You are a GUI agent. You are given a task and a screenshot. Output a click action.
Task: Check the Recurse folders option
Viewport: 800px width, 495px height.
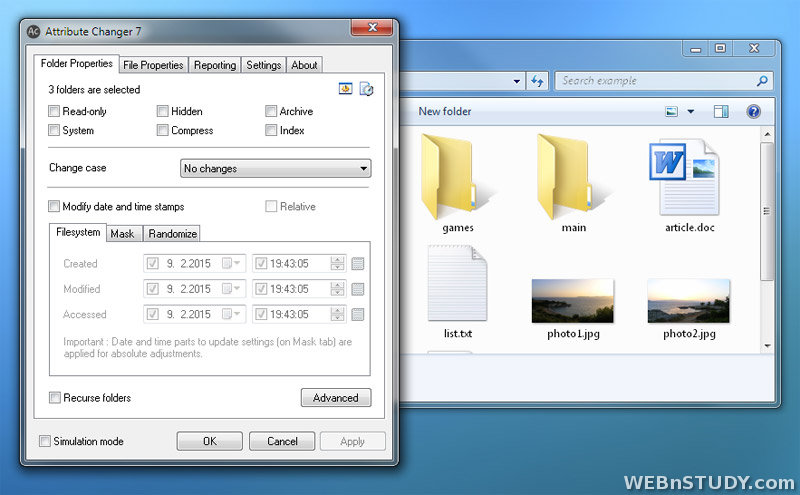(55, 398)
